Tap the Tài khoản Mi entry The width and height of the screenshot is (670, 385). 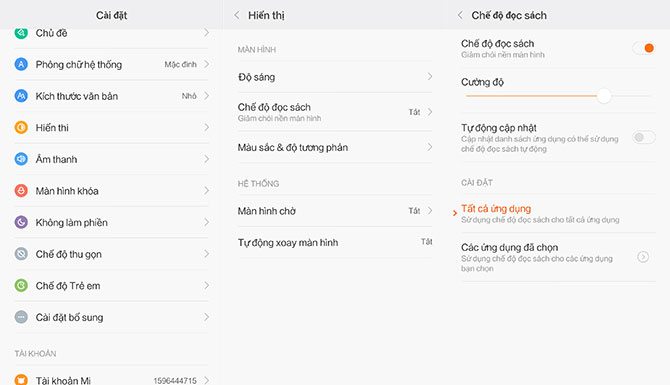pyautogui.click(x=112, y=376)
